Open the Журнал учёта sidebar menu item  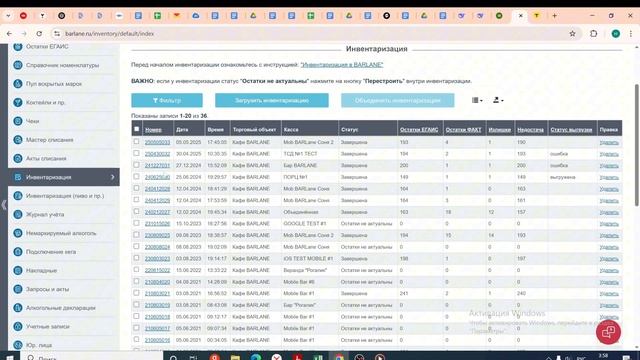[x=64, y=214]
